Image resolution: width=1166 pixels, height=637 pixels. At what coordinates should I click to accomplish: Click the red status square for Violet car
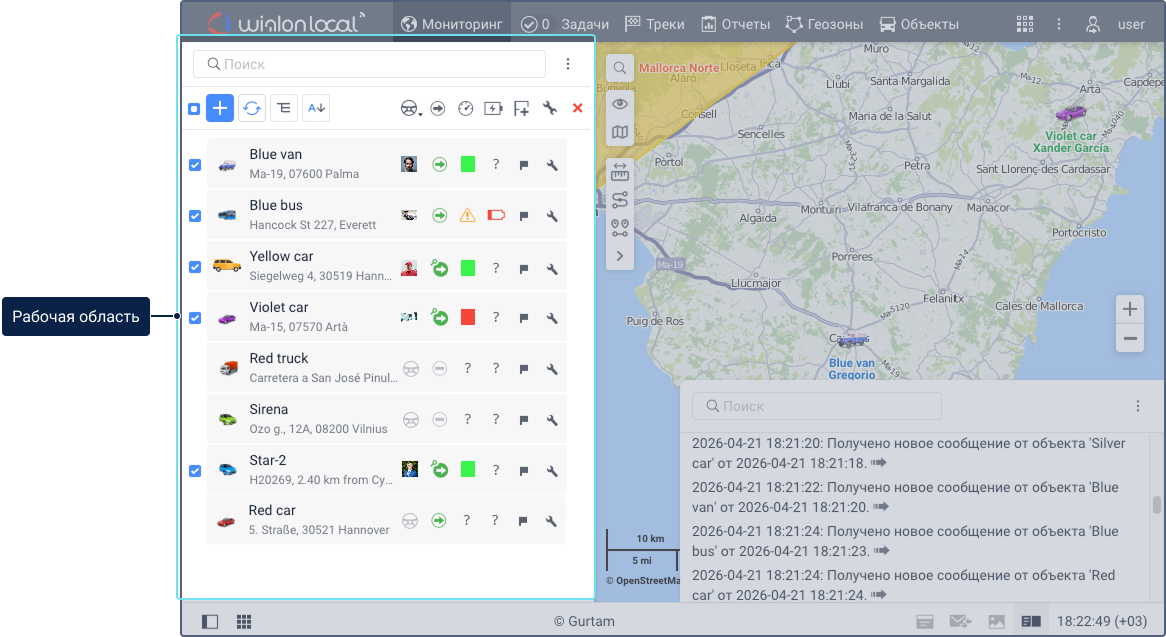click(x=467, y=317)
